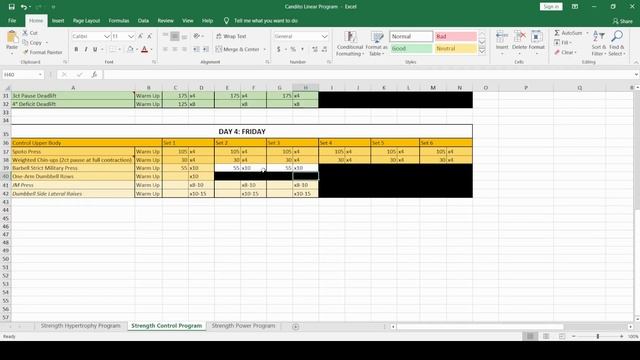Click the Insert Function fx icon
Image resolution: width=640 pixels, height=360 pixels.
coord(94,75)
